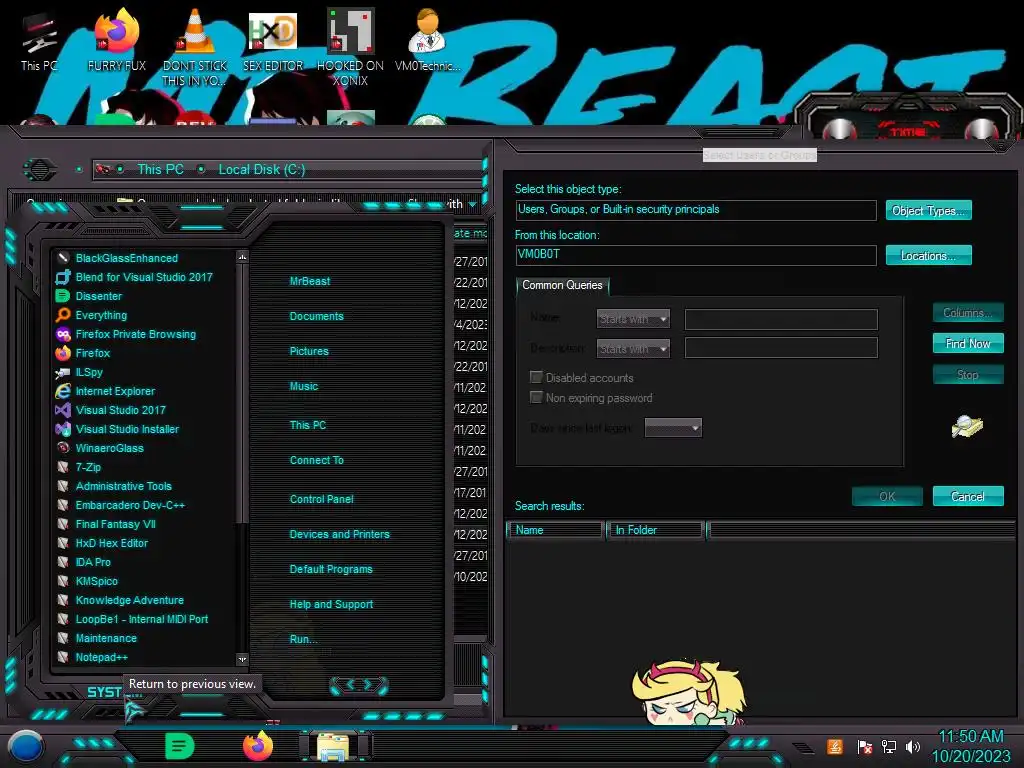Open Devices and Printers from start menu
Image resolution: width=1024 pixels, height=768 pixels.
pyautogui.click(x=339, y=534)
